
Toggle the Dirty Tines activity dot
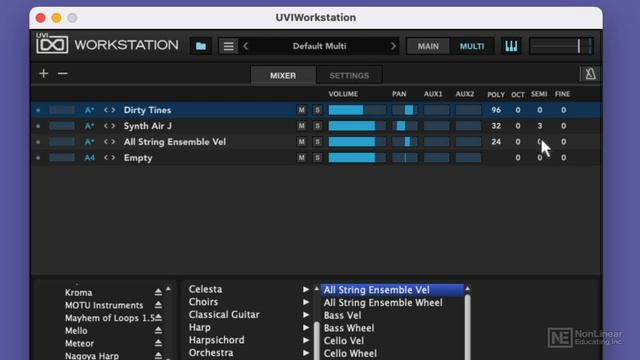38,110
